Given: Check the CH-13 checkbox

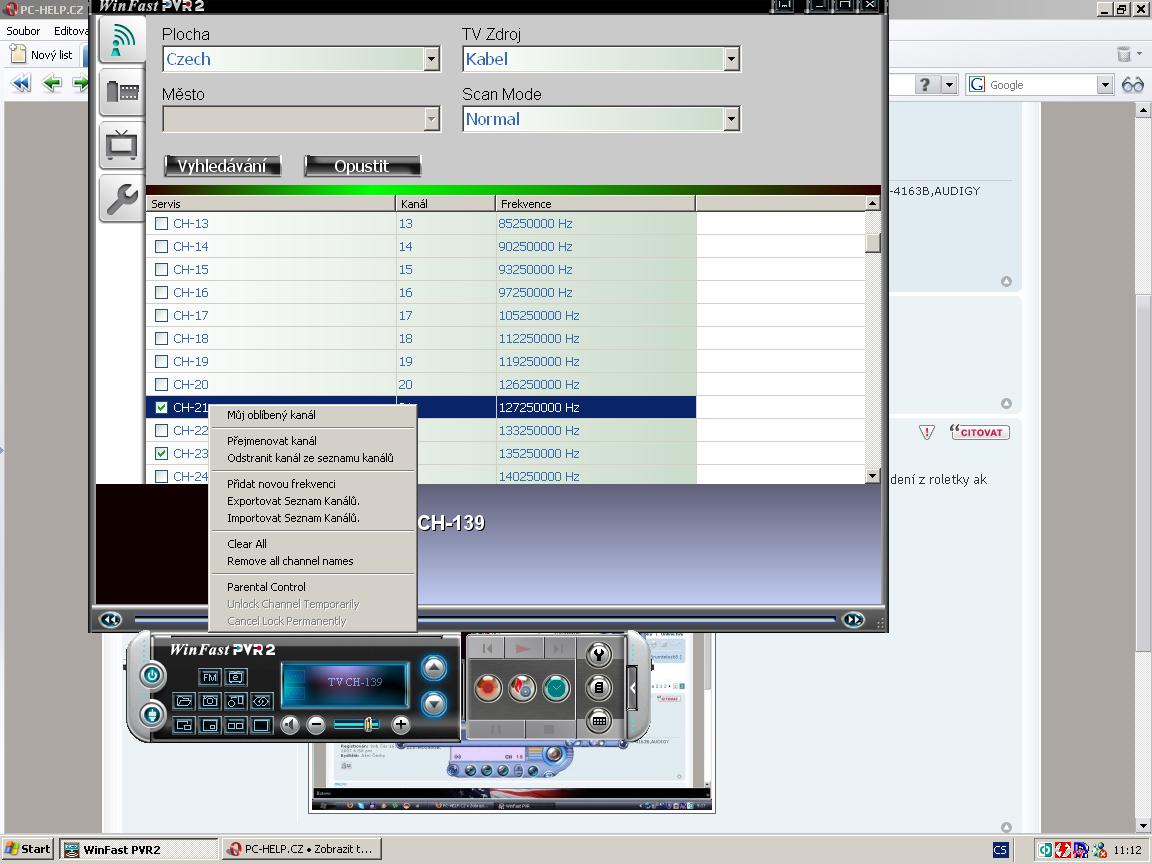Looking at the screenshot, I should click(x=162, y=223).
